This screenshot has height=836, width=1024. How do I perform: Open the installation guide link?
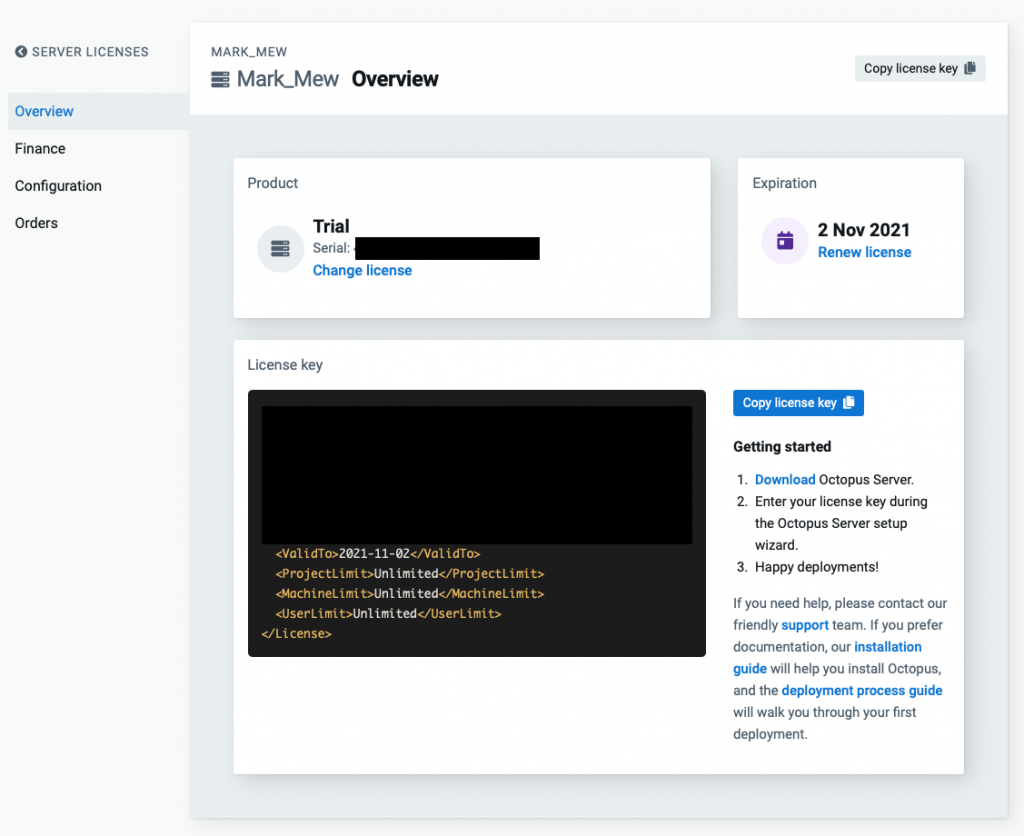827,658
